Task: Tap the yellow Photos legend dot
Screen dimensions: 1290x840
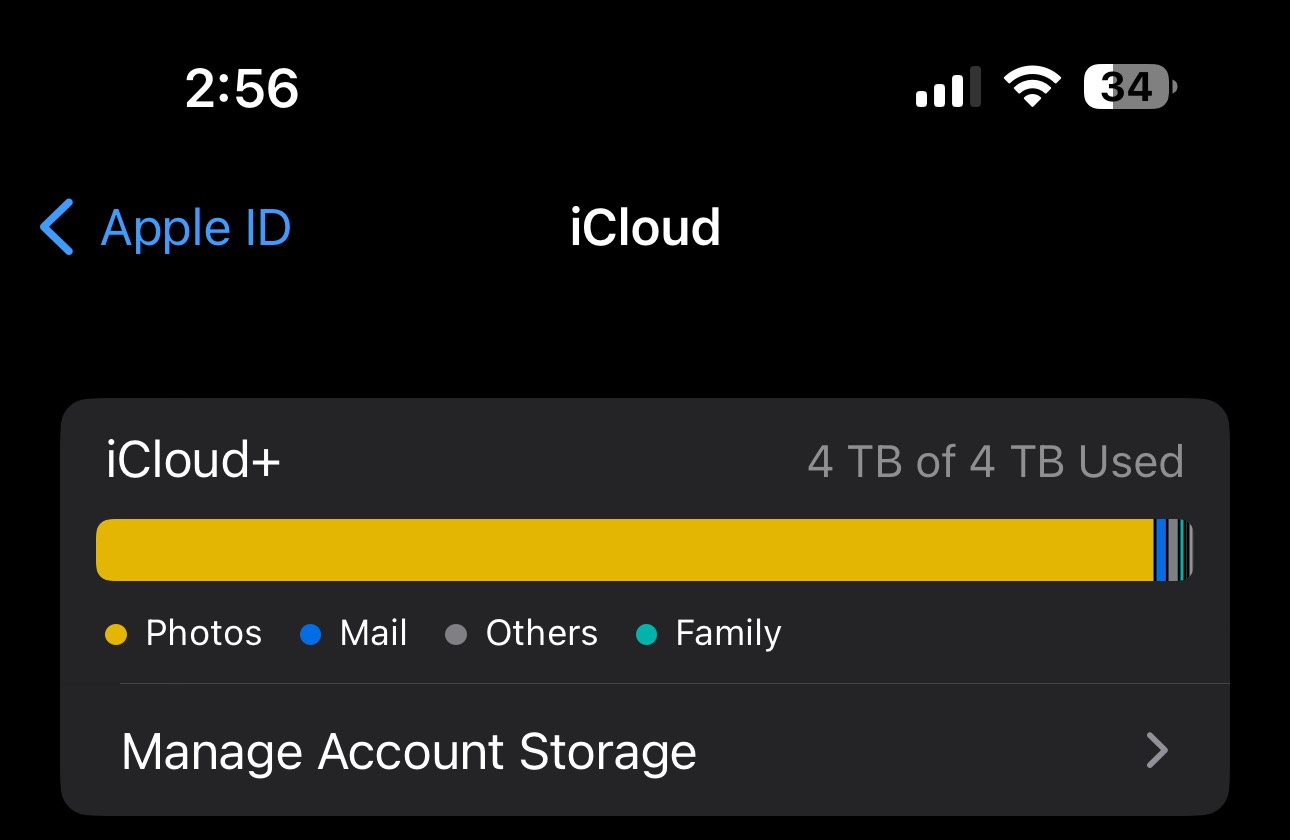Action: click(x=116, y=634)
